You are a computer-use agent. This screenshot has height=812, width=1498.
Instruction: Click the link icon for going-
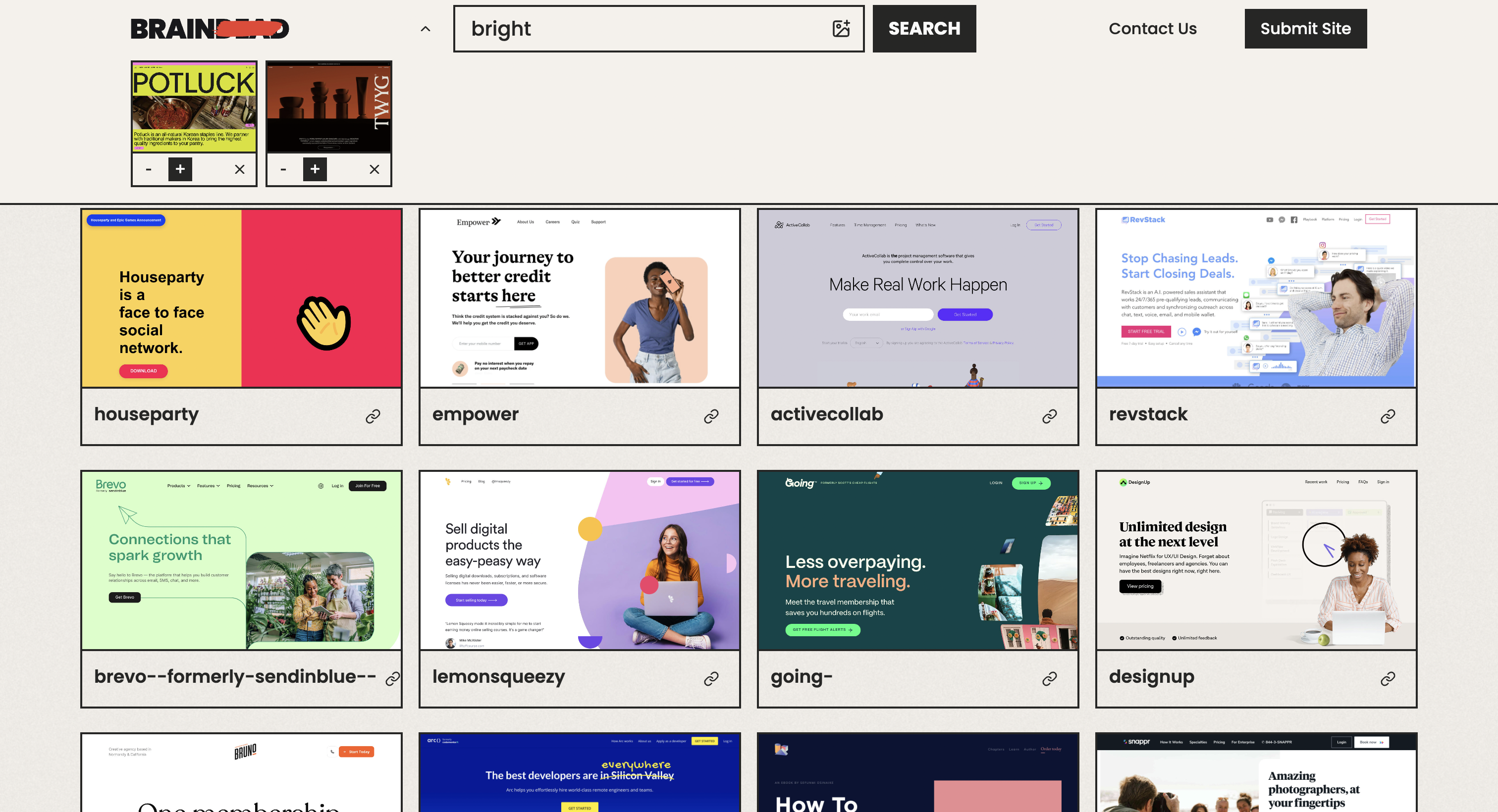[1049, 678]
